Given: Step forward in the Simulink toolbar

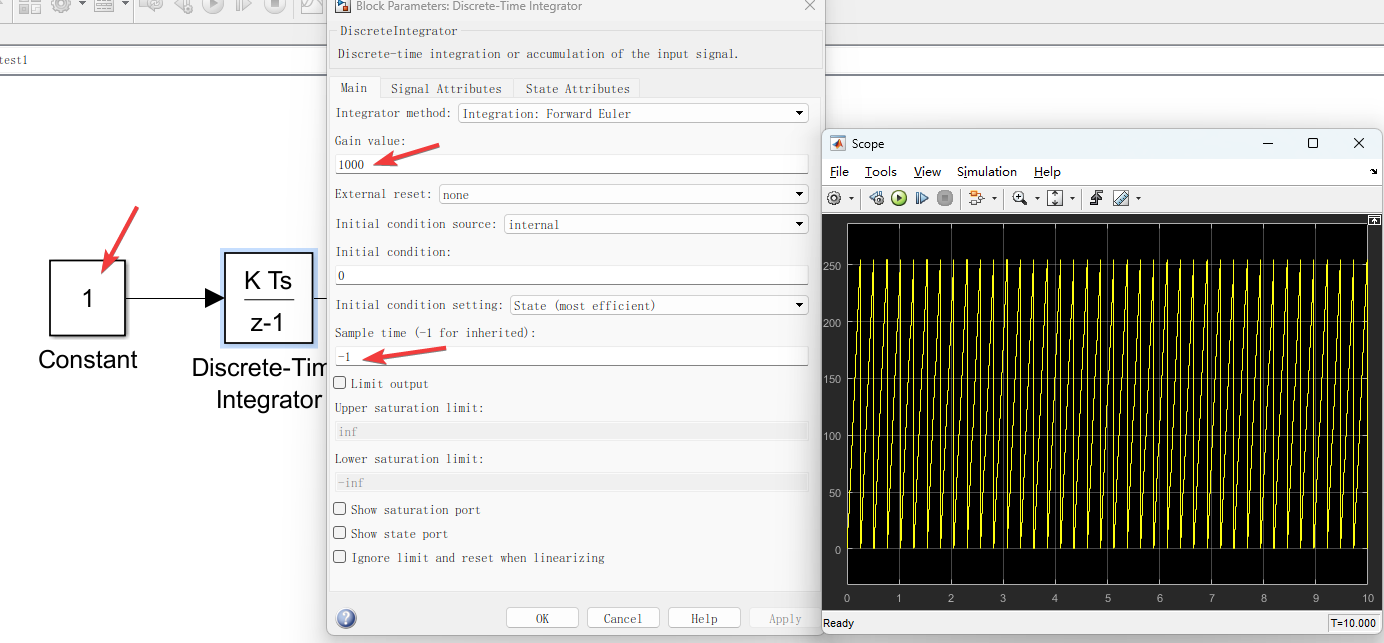Looking at the screenshot, I should click(244, 6).
